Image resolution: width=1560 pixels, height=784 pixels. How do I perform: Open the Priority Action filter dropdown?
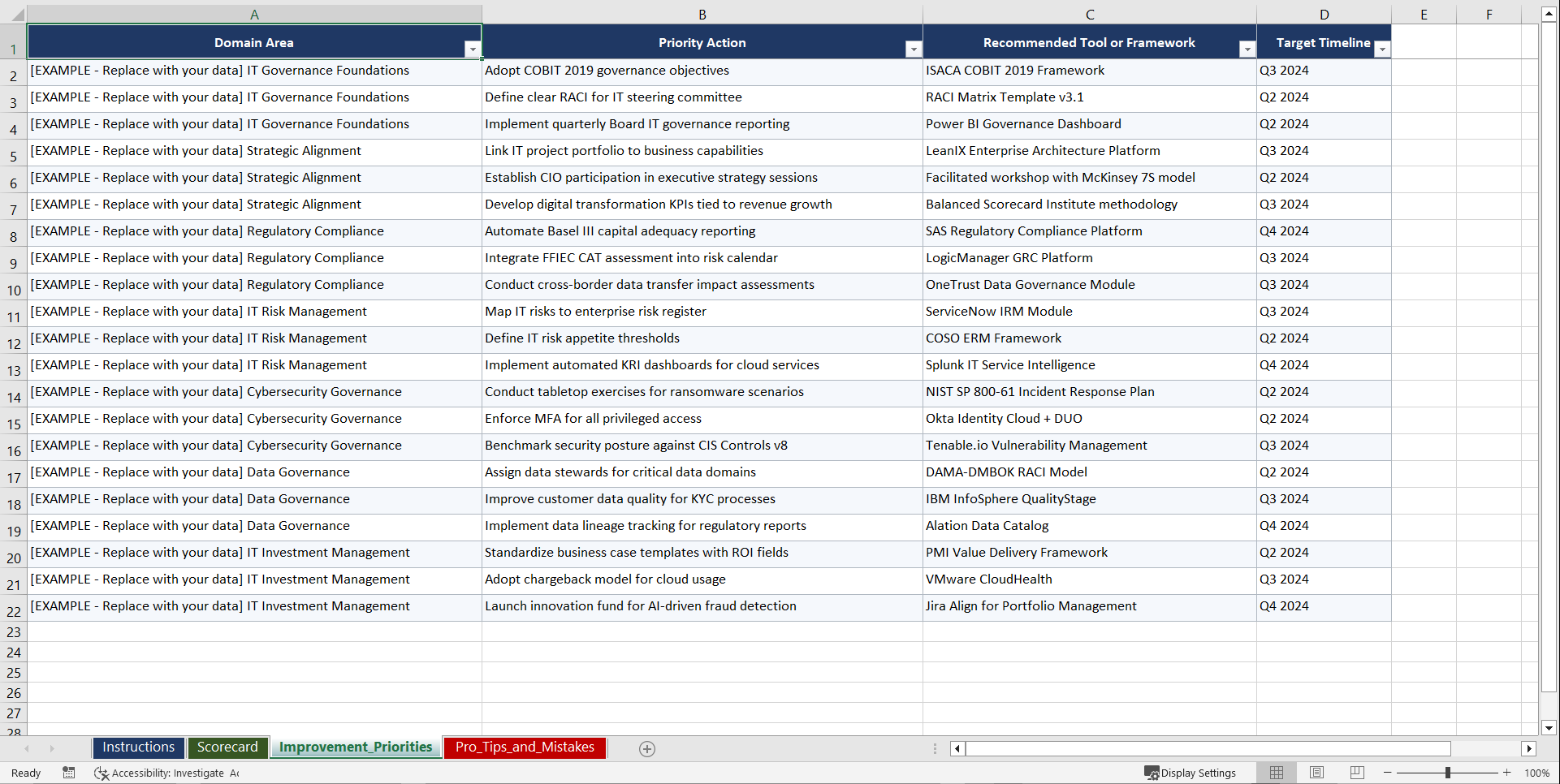pyautogui.click(x=912, y=49)
